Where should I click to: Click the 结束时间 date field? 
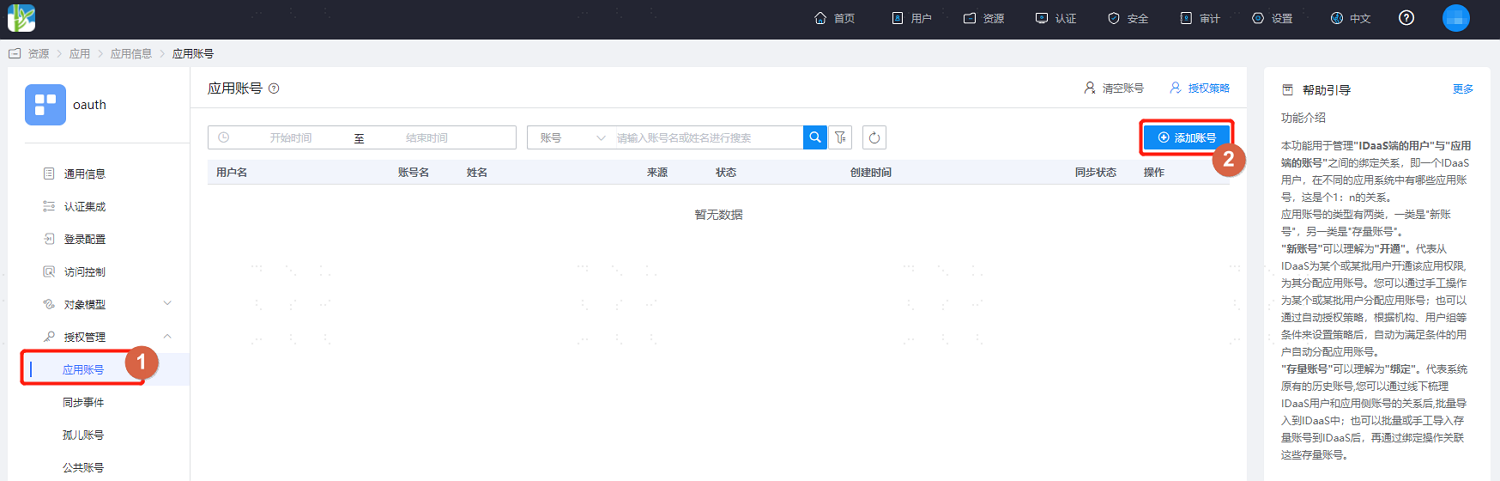427,138
